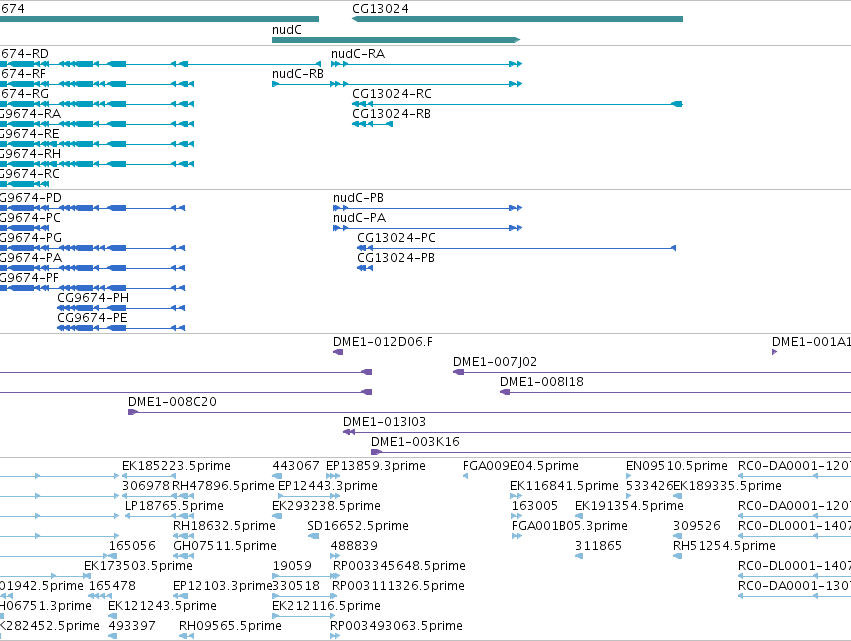Click the EK191354.5prime EST label
Screen dimensions: 851x641
[x=629, y=506]
